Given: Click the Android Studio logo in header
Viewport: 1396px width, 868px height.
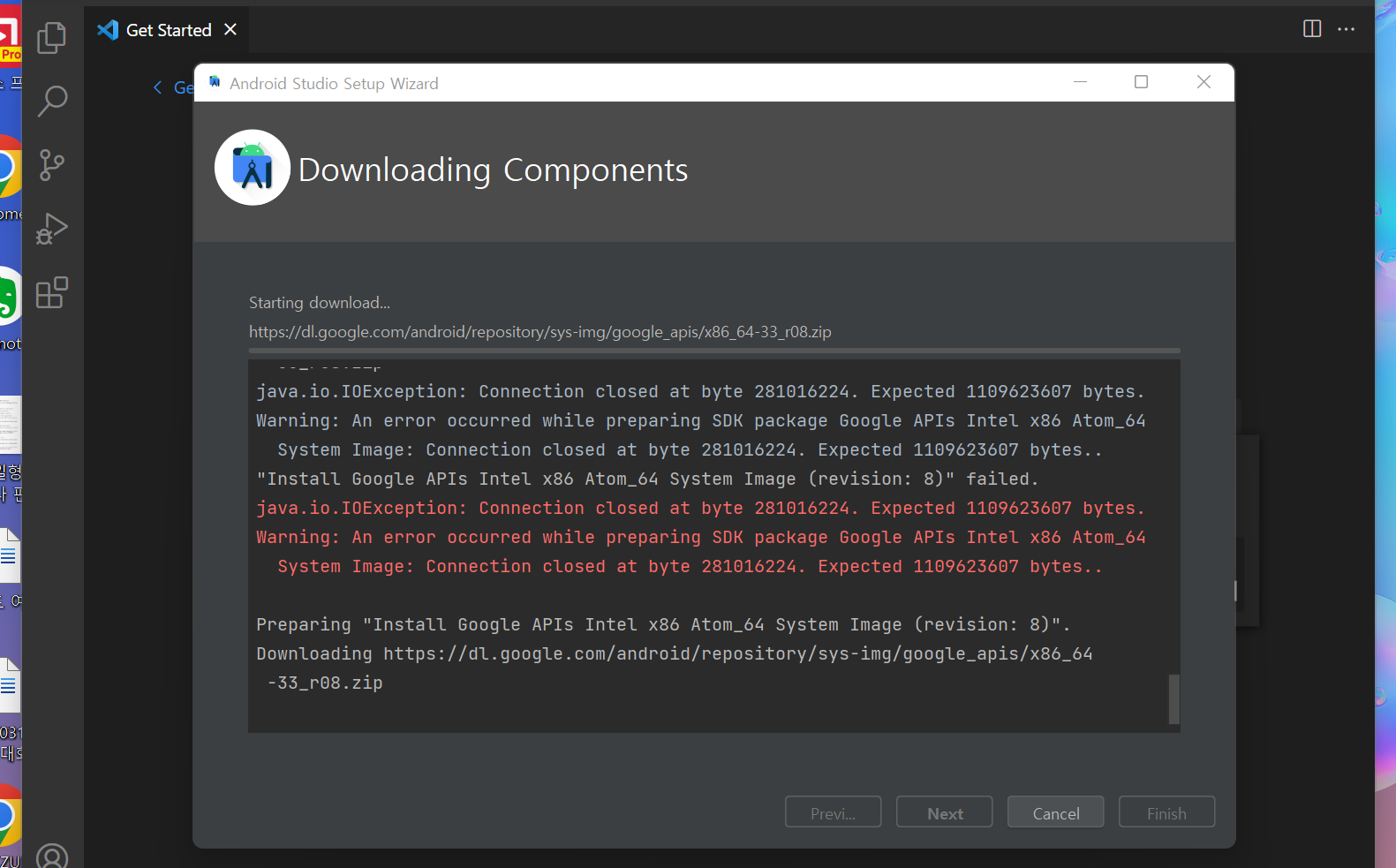Looking at the screenshot, I should point(253,168).
